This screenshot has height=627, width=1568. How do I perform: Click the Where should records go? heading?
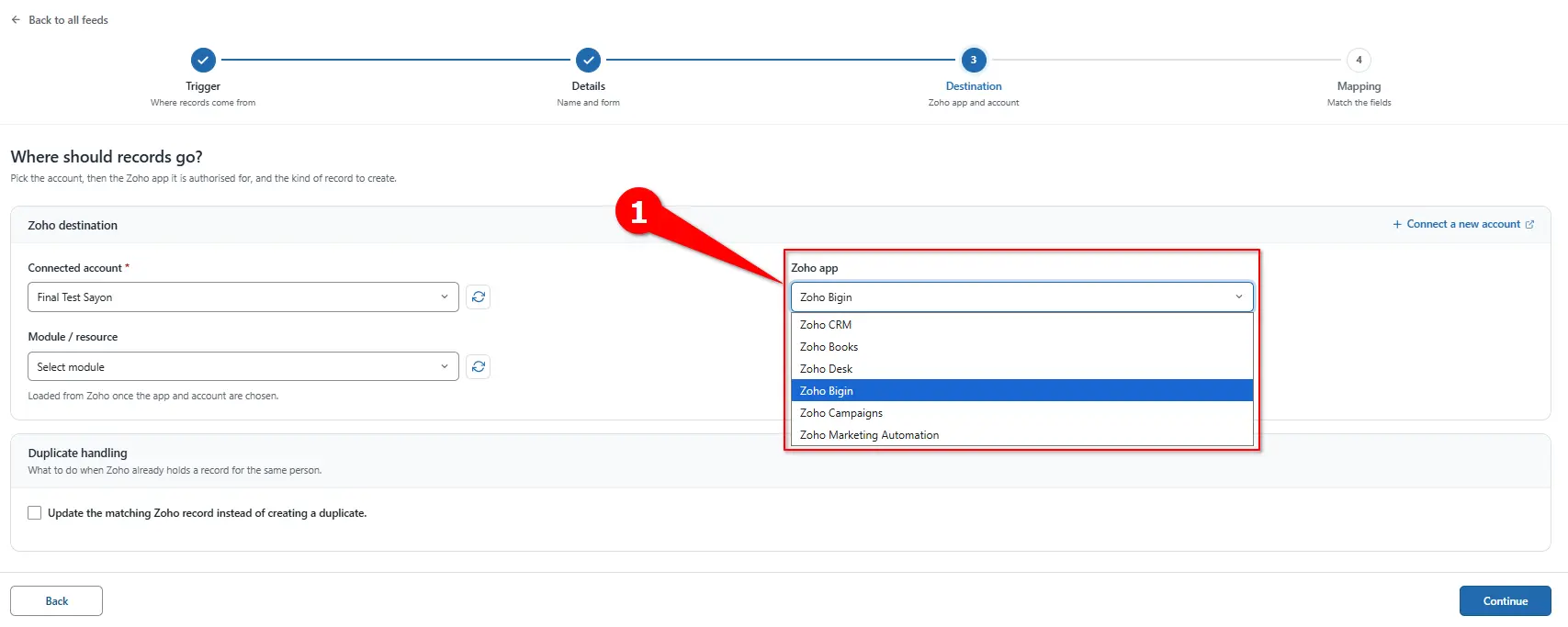[x=107, y=157]
